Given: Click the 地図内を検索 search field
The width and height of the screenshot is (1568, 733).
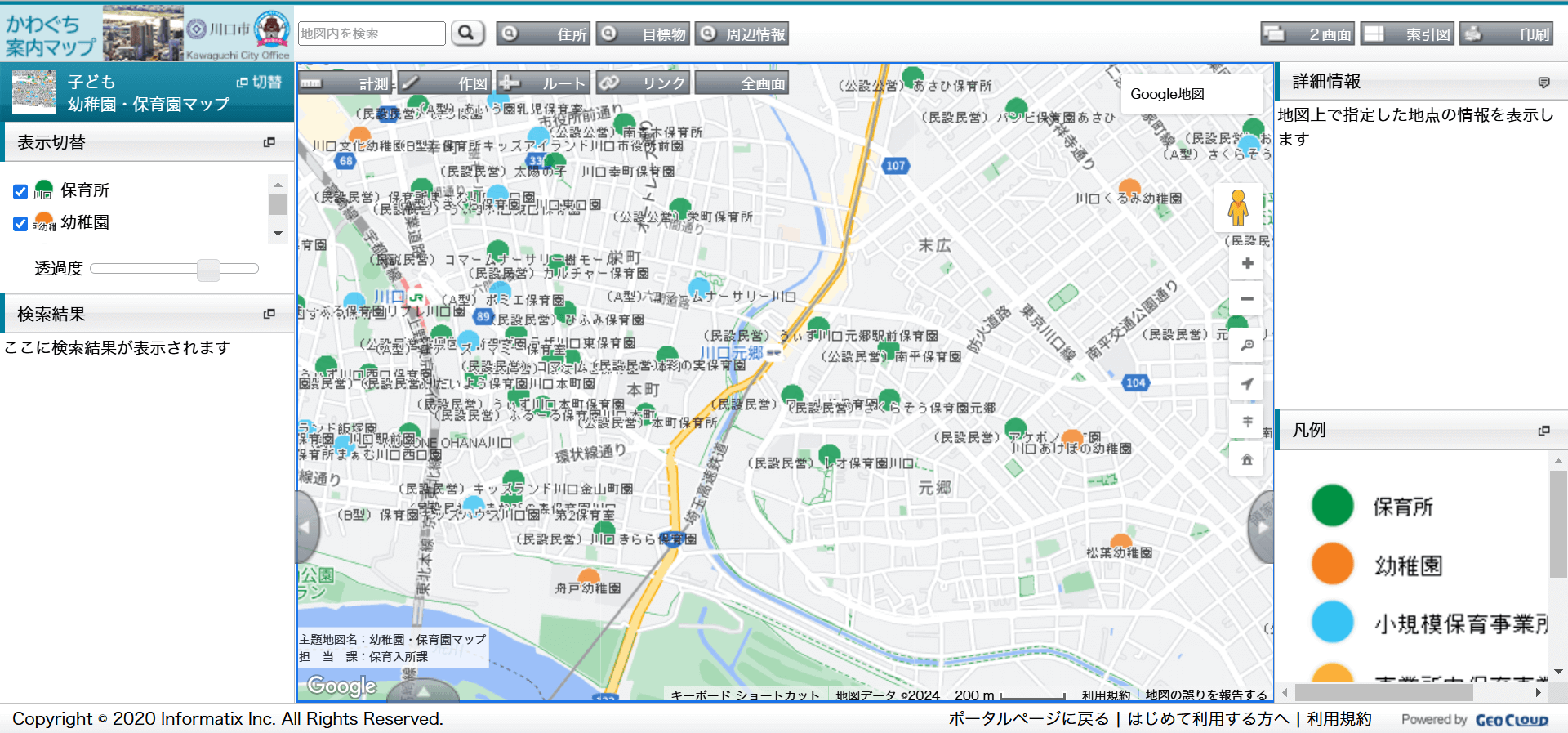Looking at the screenshot, I should click(x=372, y=34).
